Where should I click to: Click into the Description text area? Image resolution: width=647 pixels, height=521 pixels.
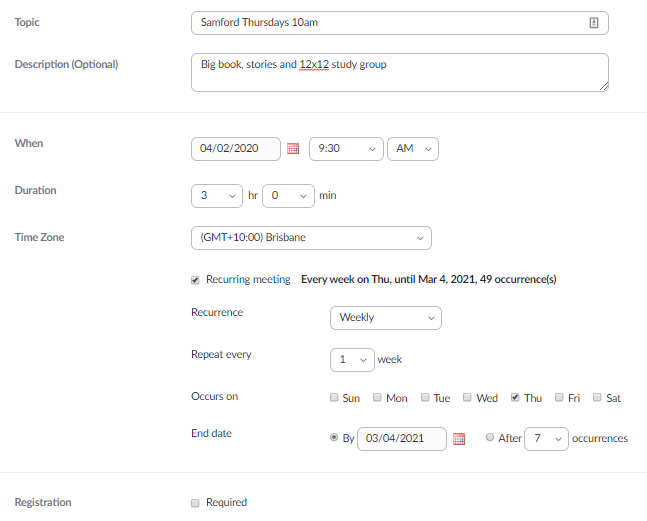coord(399,72)
